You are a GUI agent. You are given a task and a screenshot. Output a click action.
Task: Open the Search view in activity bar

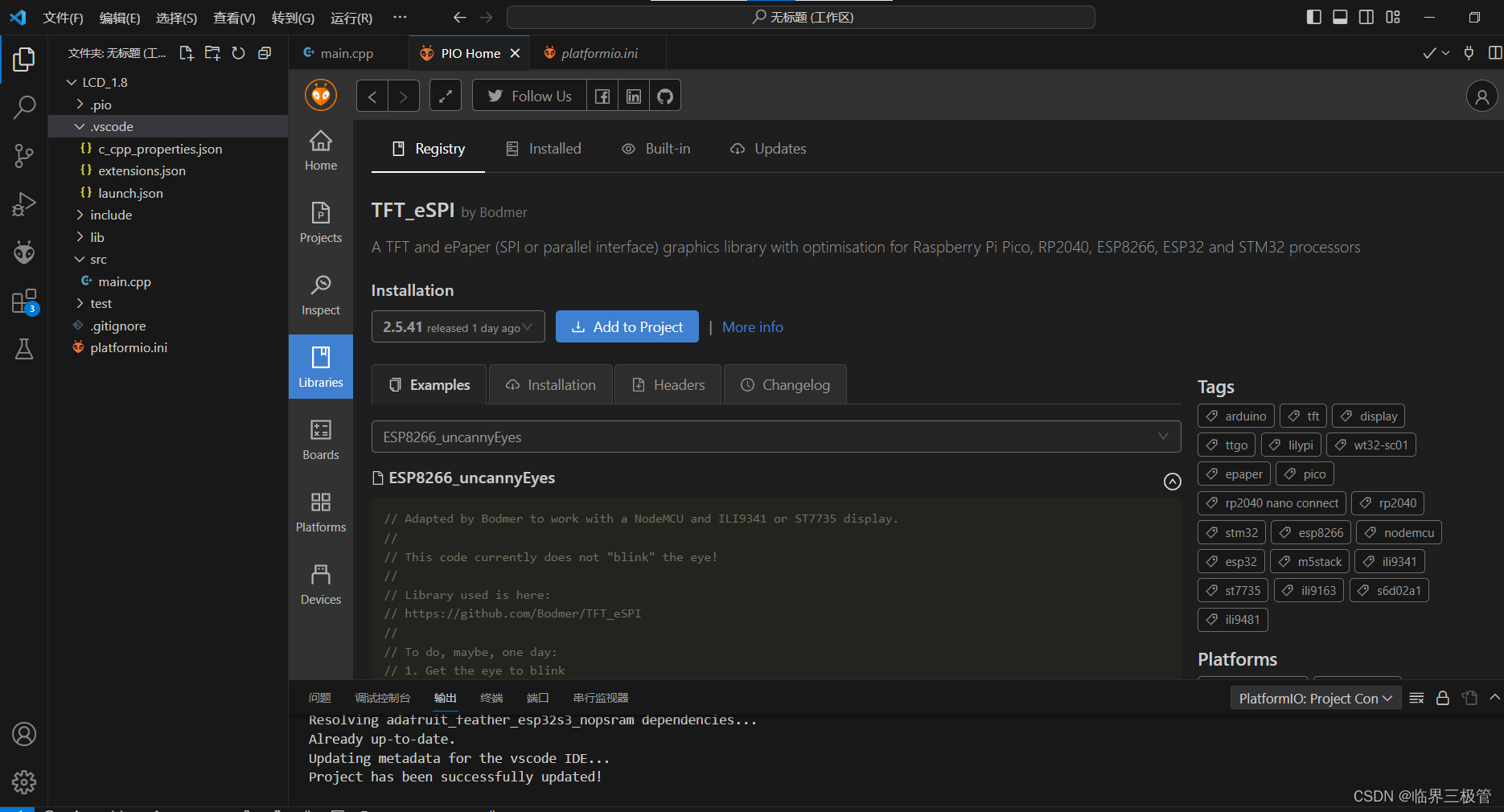tap(24, 107)
